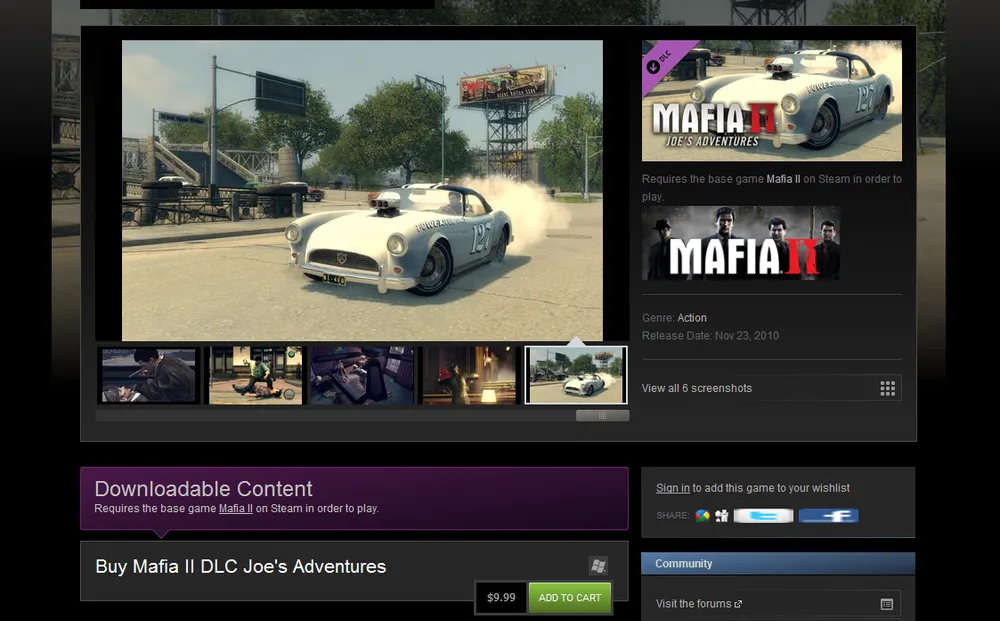
Task: Visit the forums link
Action: pyautogui.click(x=698, y=604)
